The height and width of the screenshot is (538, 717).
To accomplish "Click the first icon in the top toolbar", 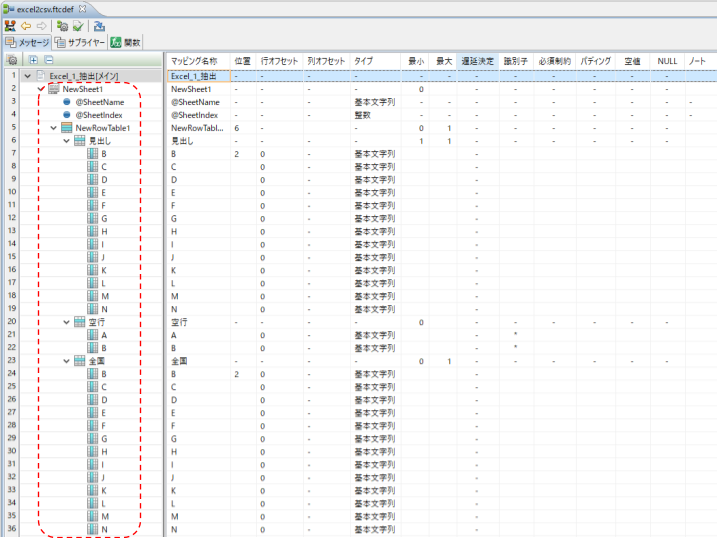I will [x=10, y=26].
